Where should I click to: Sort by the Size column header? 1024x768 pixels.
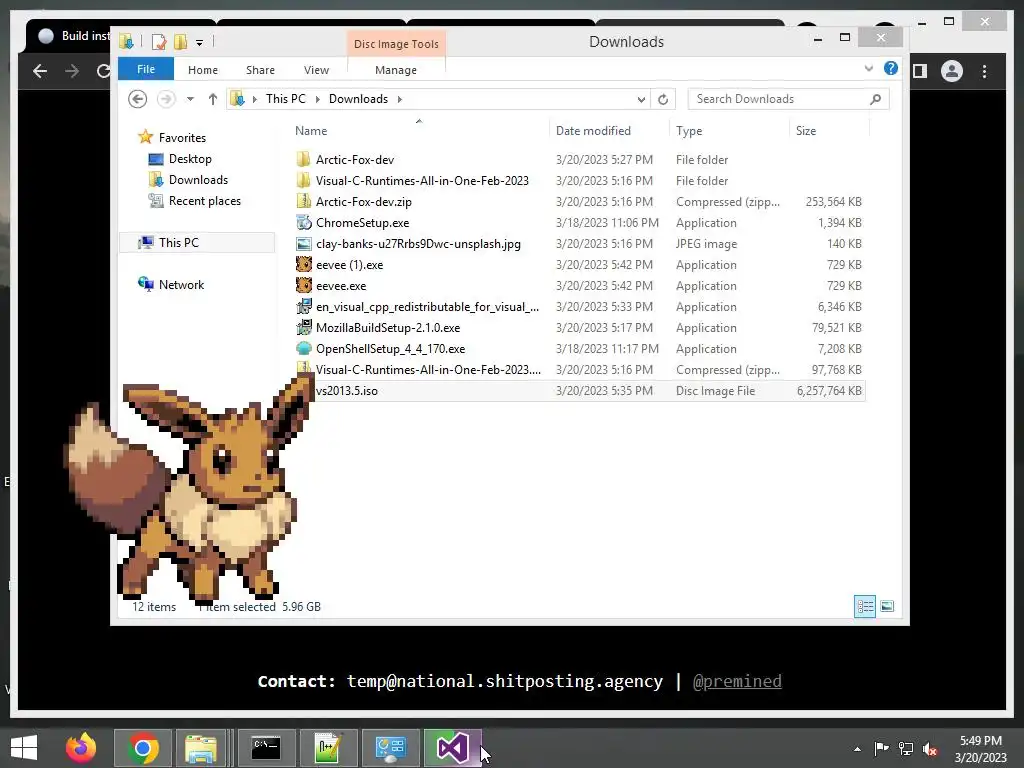pos(806,131)
